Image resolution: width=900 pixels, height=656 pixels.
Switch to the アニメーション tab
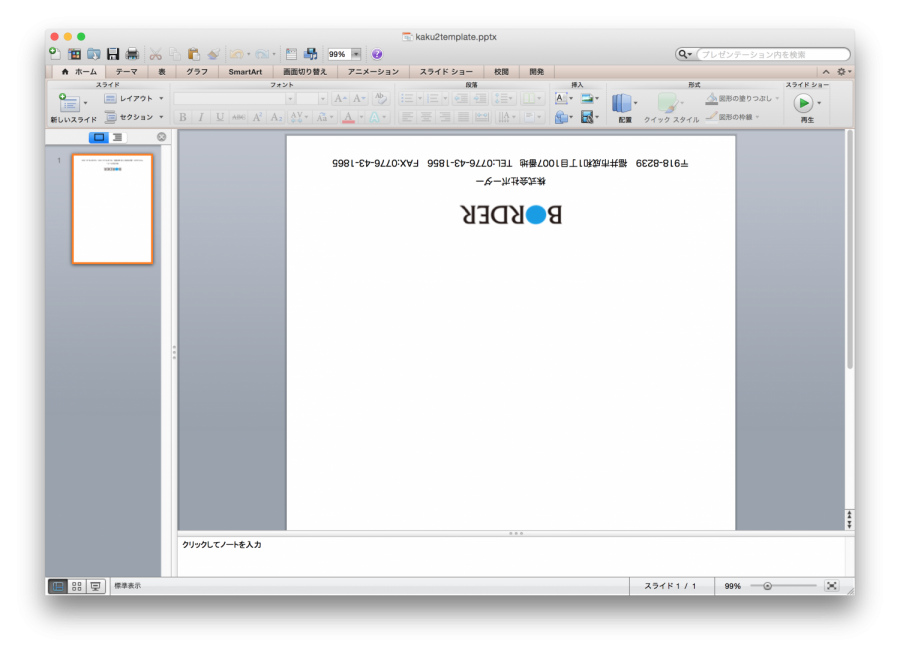click(373, 72)
